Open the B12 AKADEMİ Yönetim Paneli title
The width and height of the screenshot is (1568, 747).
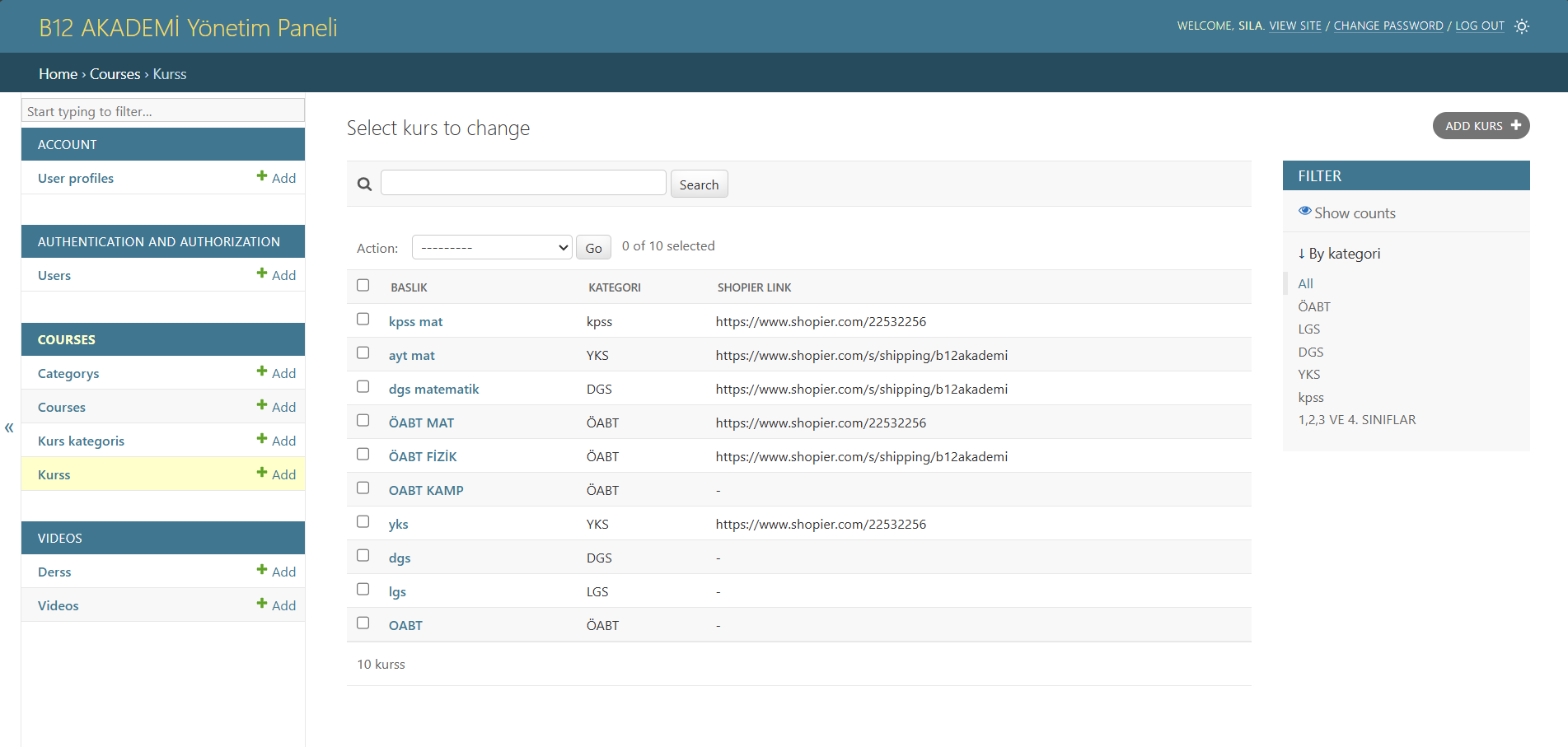tap(188, 28)
